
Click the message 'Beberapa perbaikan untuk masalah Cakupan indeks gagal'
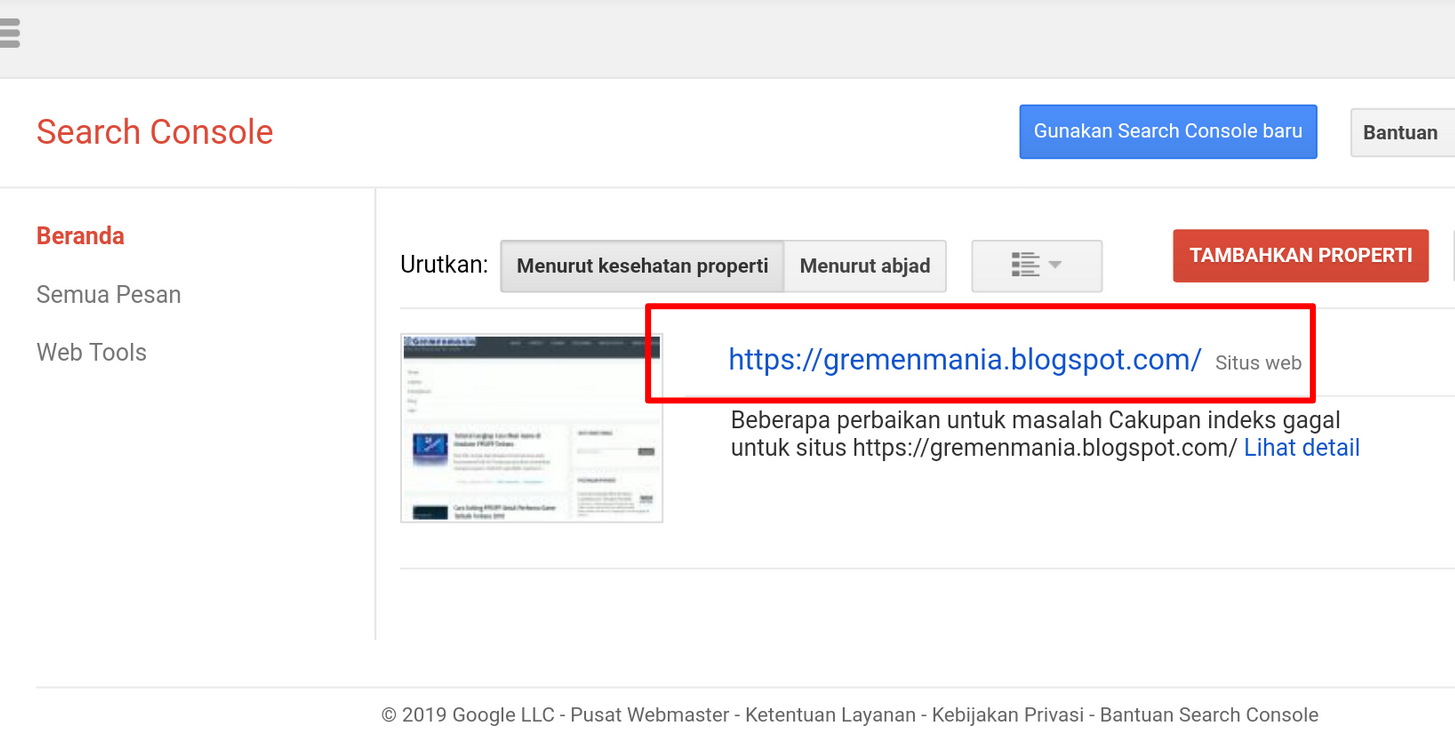(1036, 420)
